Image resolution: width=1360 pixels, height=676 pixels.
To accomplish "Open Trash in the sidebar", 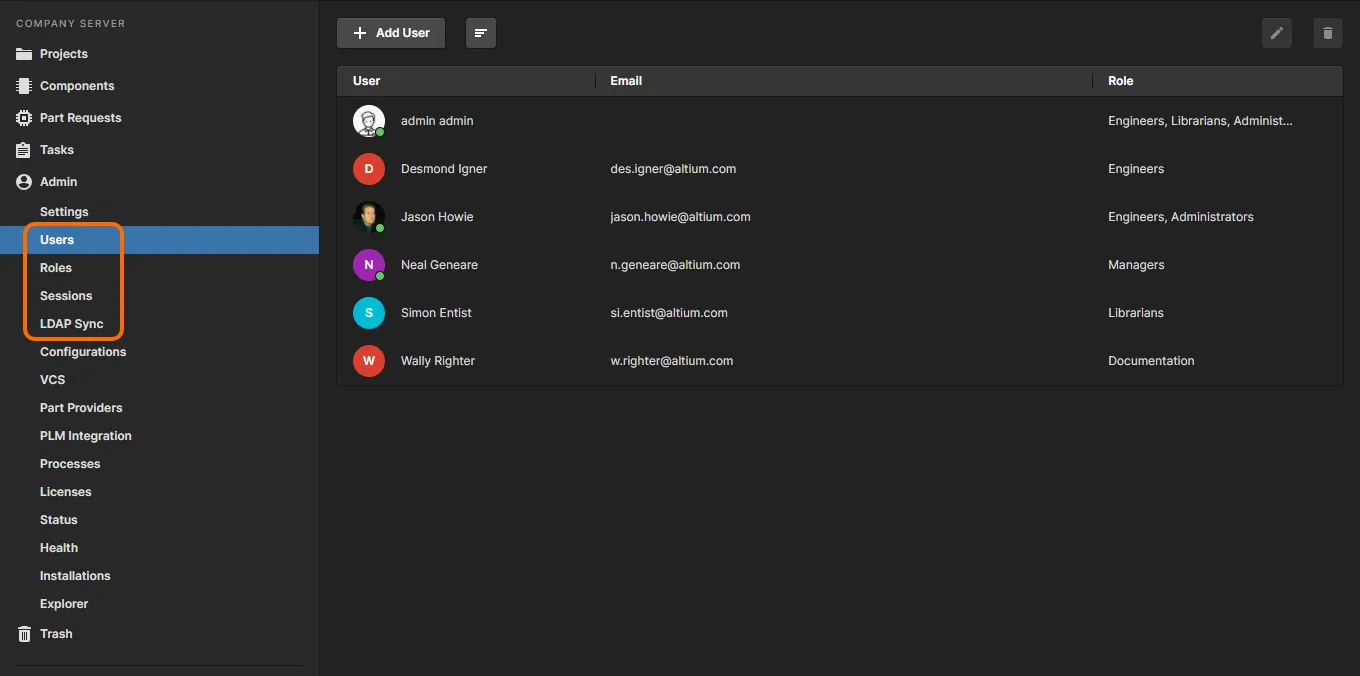I will (56, 634).
